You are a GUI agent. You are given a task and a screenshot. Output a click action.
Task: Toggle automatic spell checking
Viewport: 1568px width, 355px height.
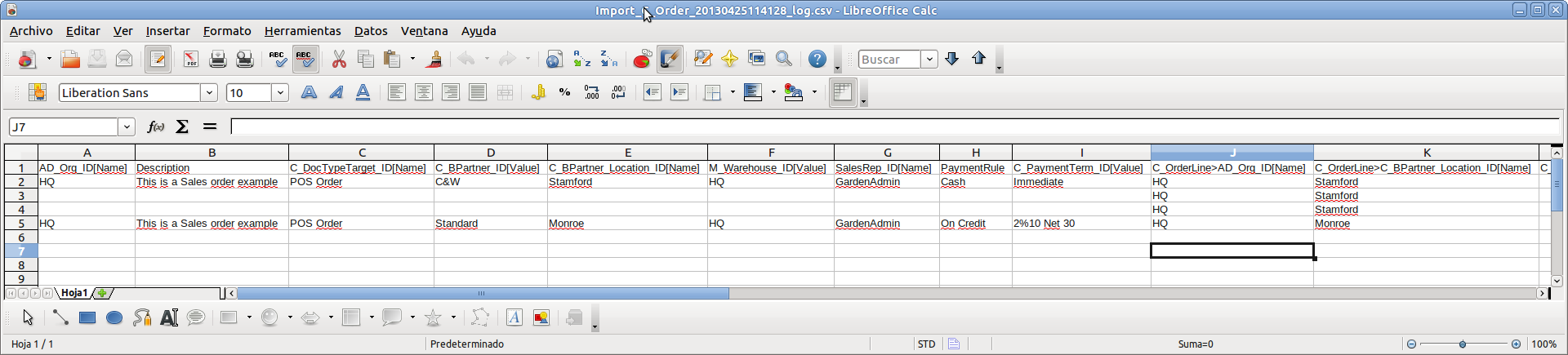pyautogui.click(x=305, y=60)
